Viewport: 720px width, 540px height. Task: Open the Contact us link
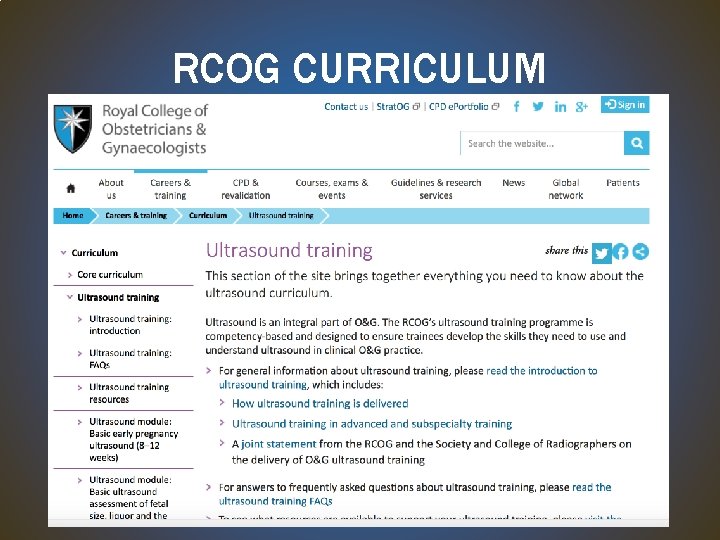click(346, 107)
